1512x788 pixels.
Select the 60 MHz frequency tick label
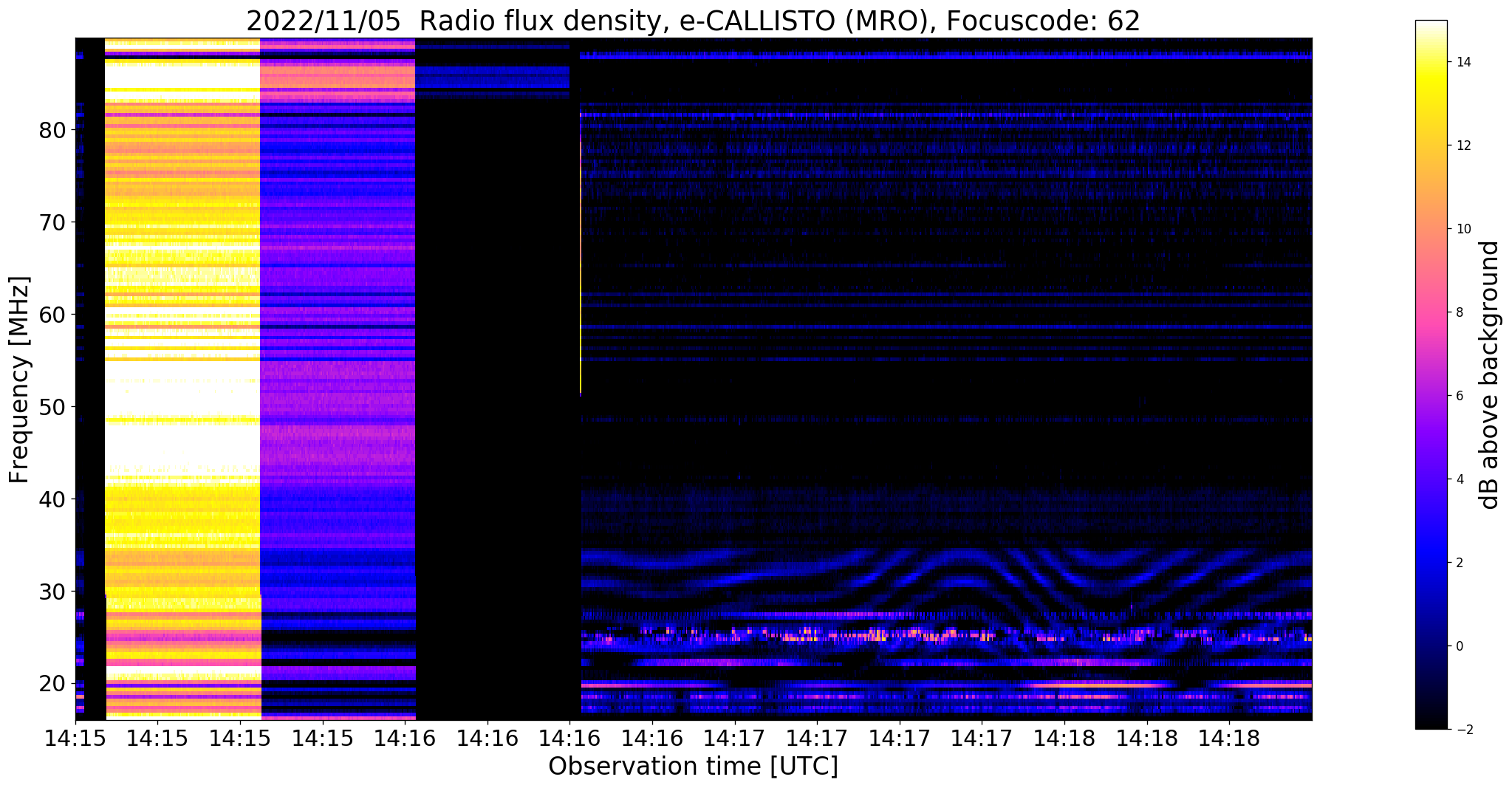pyautogui.click(x=53, y=315)
